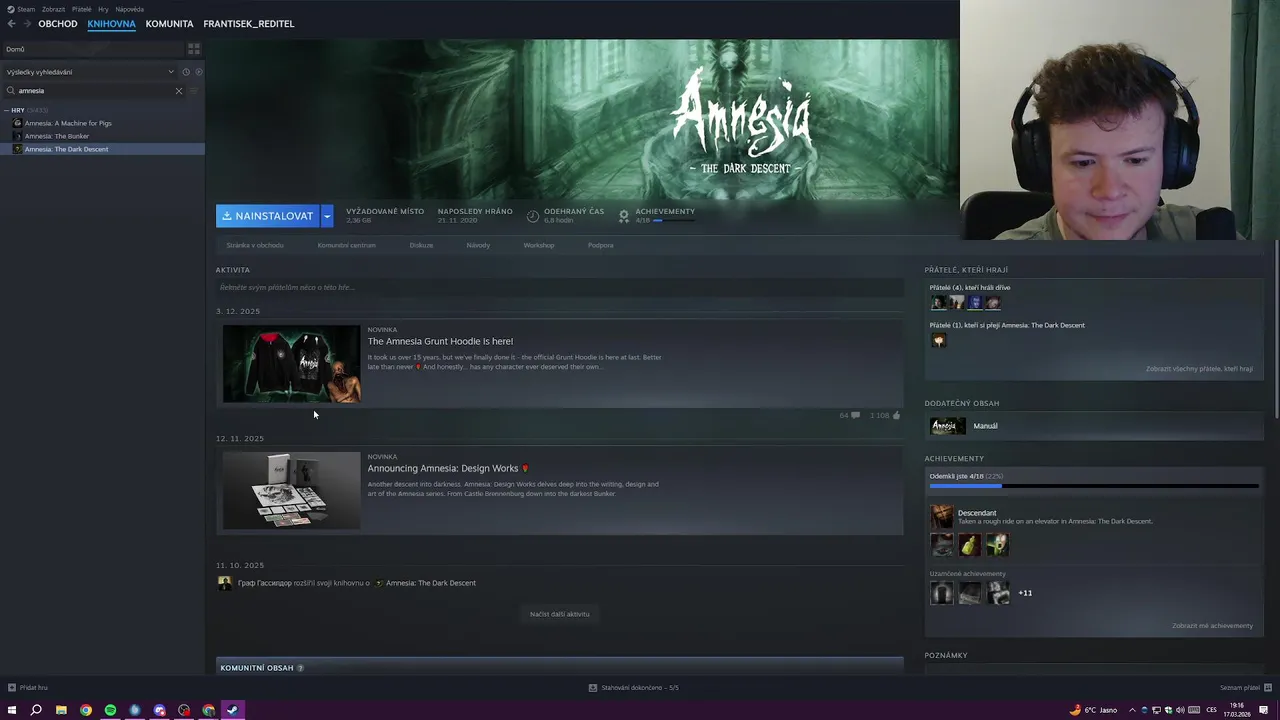1280x720 pixels.
Task: Open Windows taskbar search
Action: [x=36, y=710]
